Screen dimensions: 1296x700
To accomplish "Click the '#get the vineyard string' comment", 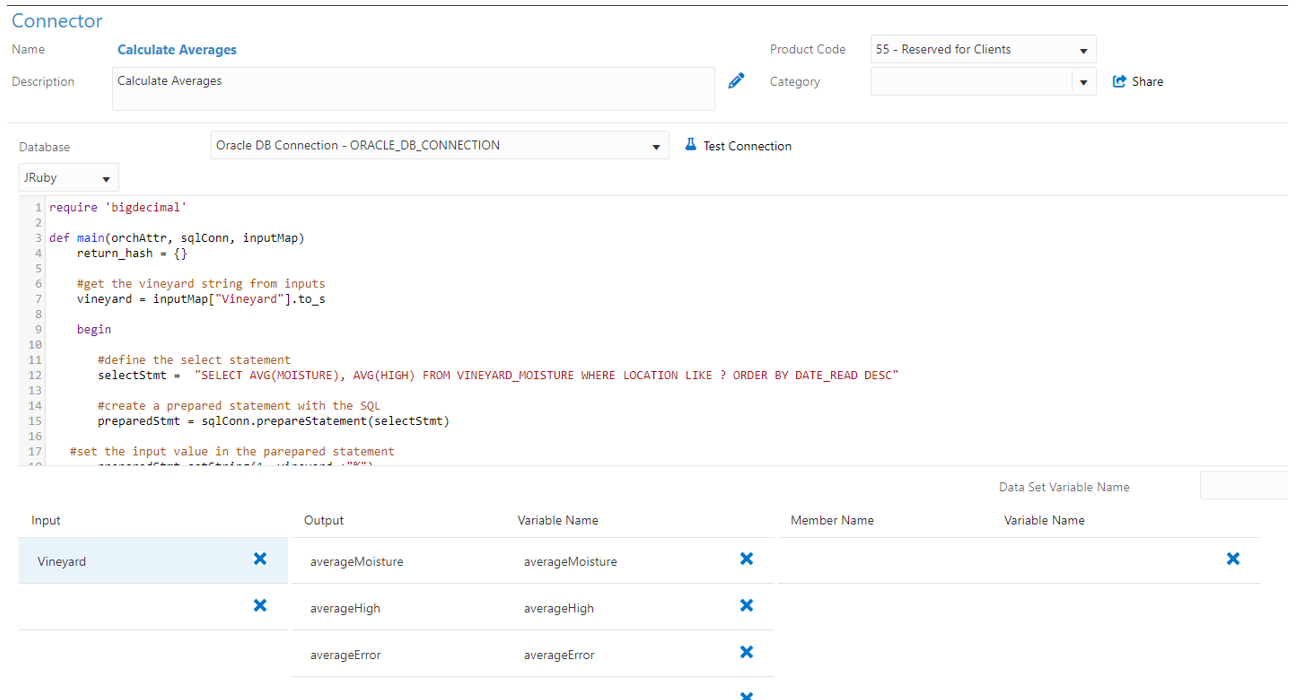I will pyautogui.click(x=201, y=284).
